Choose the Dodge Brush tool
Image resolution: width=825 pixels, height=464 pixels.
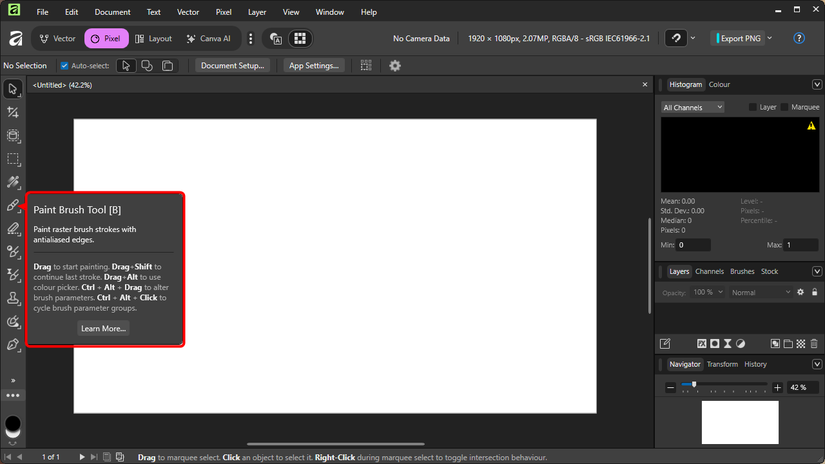pos(13,251)
